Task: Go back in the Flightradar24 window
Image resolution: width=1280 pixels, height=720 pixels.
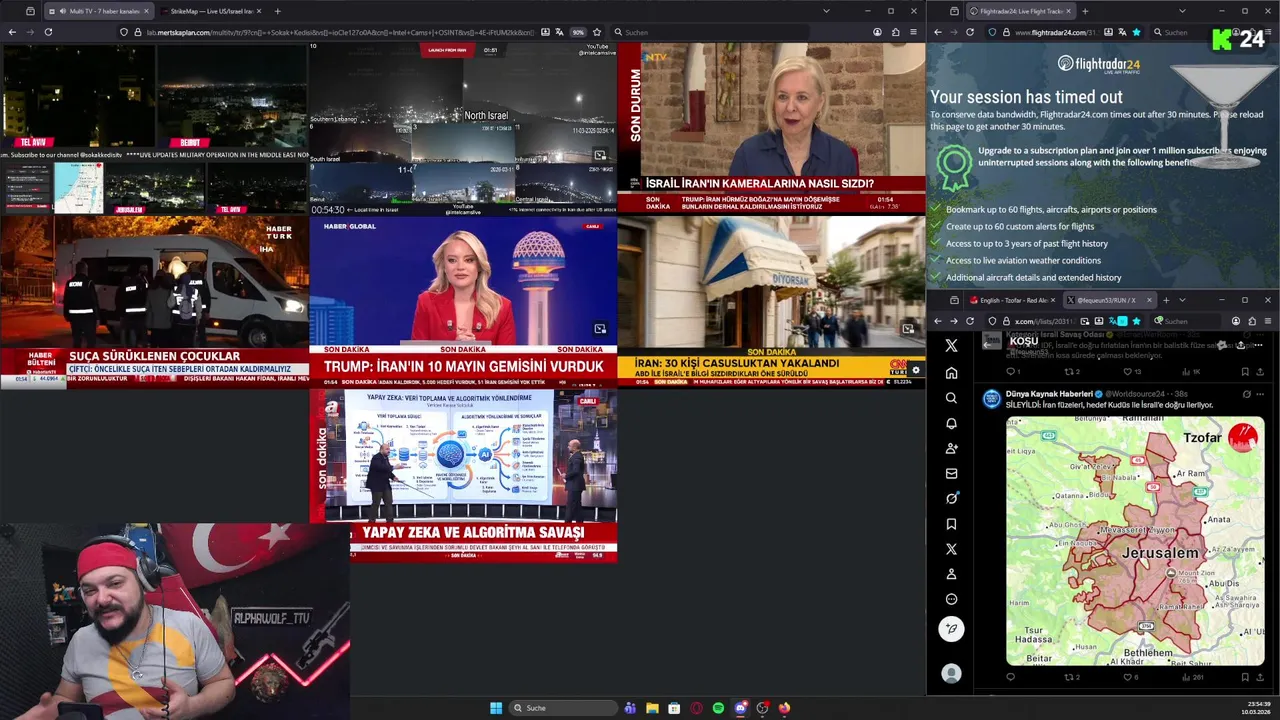Action: pos(937,32)
